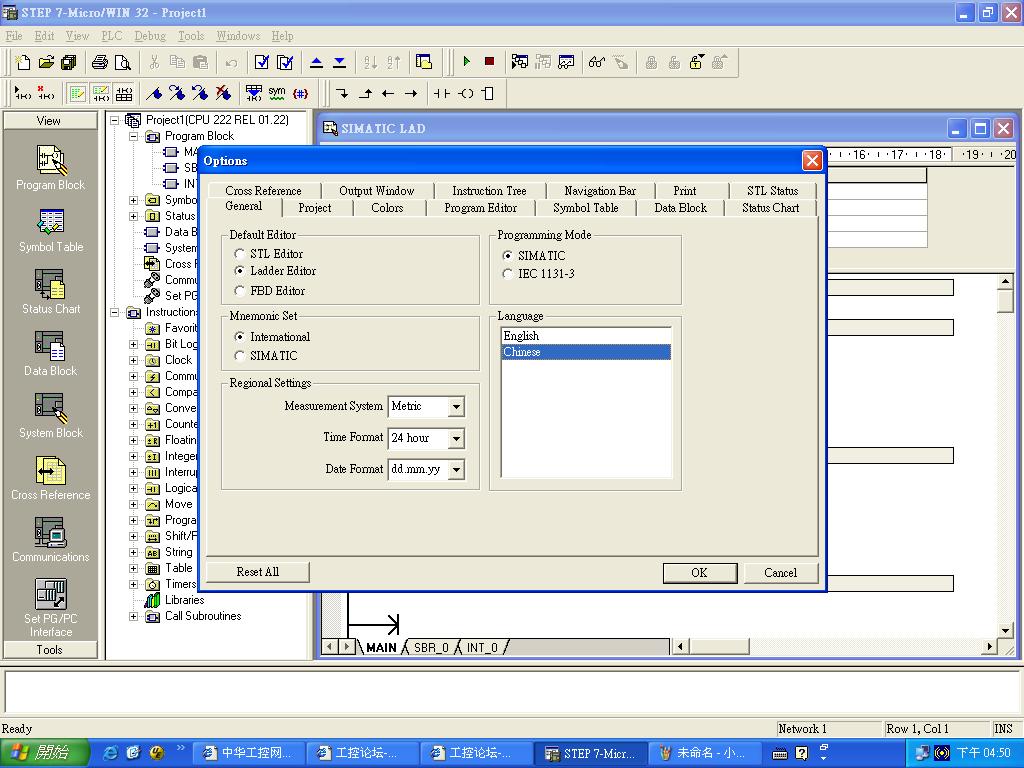Open the Measurement System dropdown
This screenshot has width=1024, height=768.
[456, 407]
